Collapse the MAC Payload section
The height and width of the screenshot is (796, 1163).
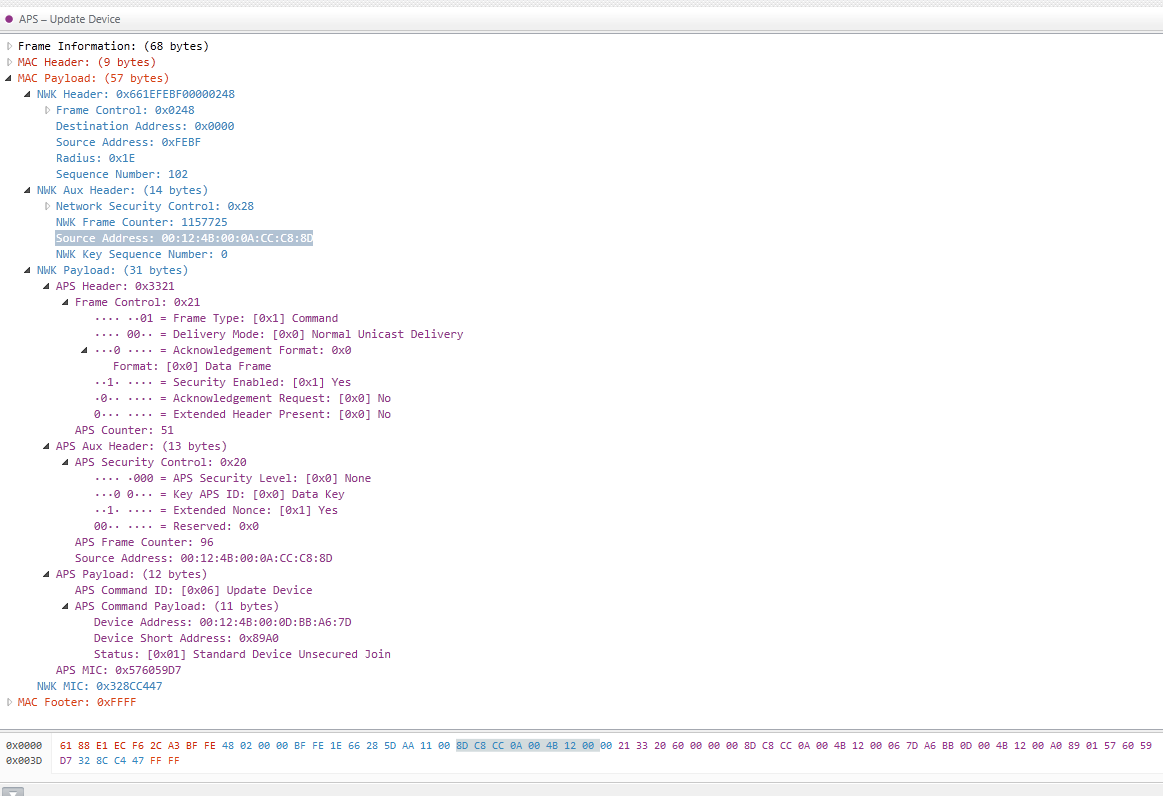[x=9, y=78]
